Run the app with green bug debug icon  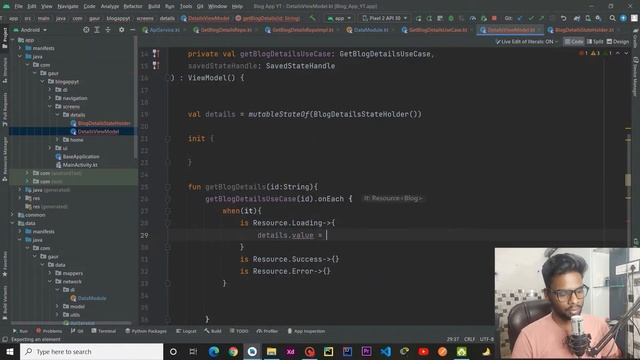pos(451,18)
